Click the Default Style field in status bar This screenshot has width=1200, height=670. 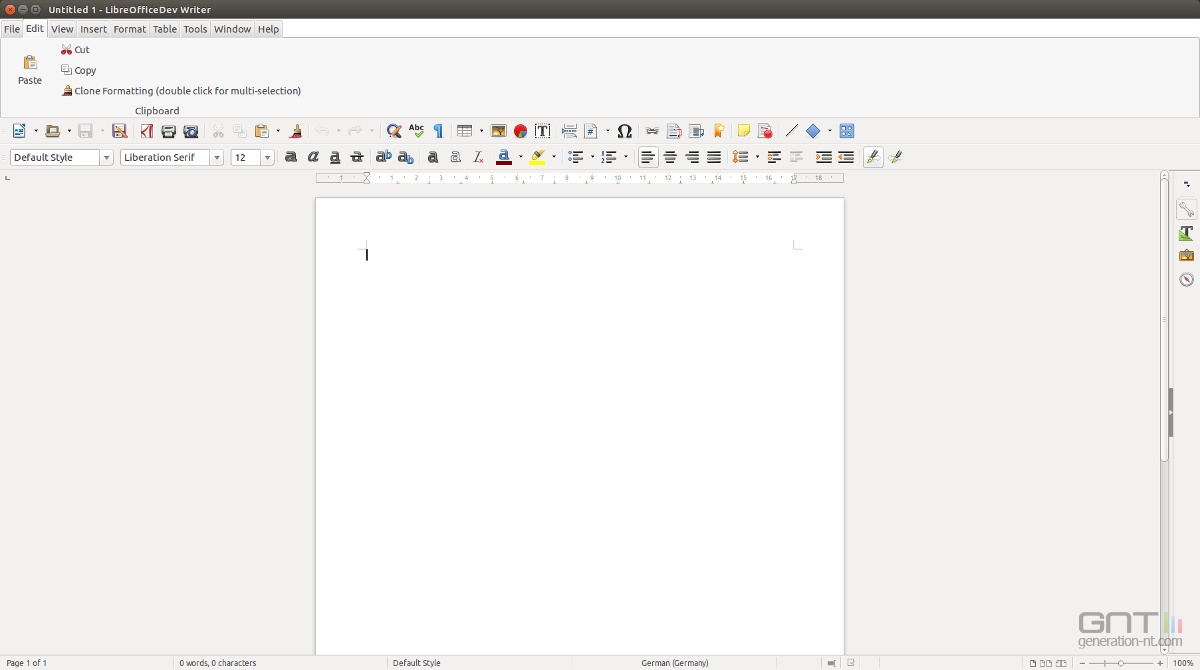(x=417, y=663)
